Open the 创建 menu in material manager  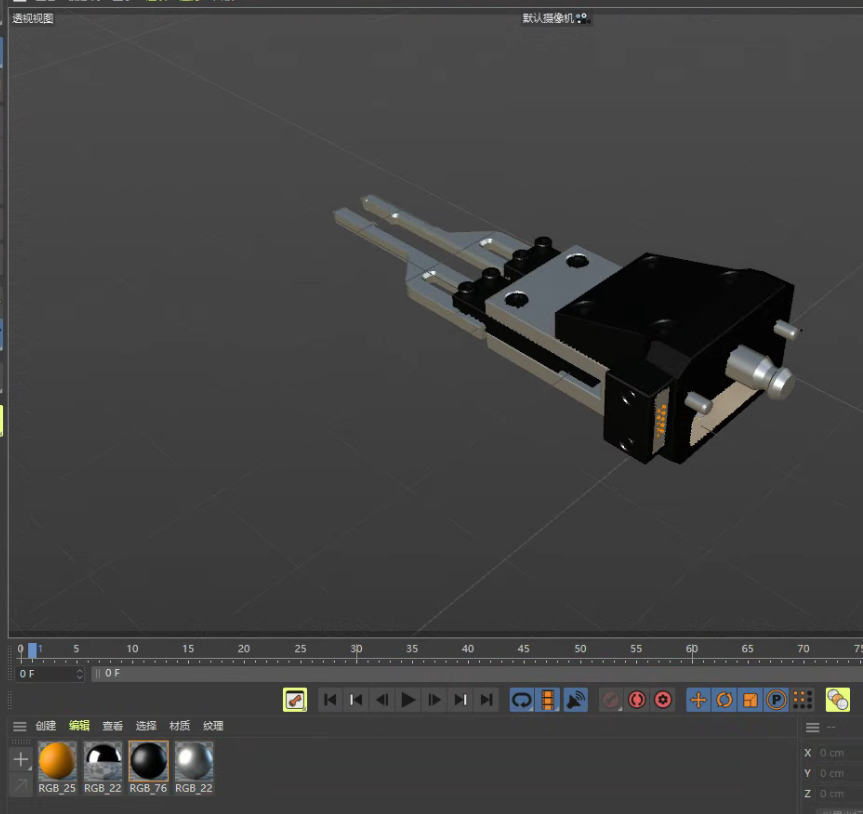click(46, 726)
